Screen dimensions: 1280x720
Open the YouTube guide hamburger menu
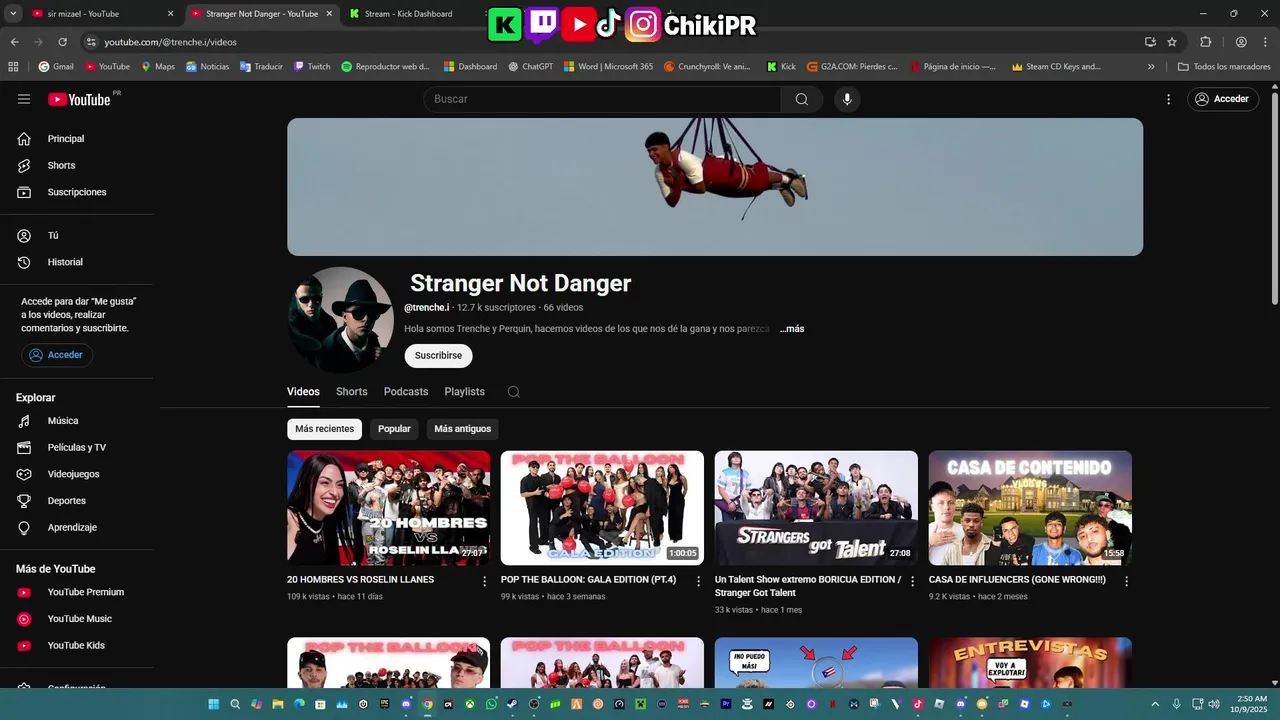(x=24, y=99)
